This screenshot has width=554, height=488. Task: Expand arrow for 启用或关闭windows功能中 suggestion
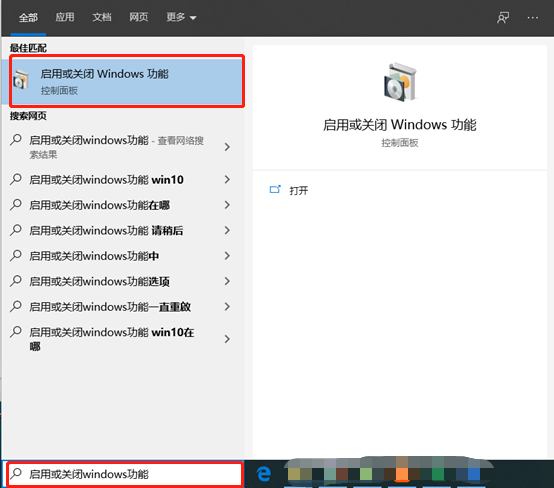pyautogui.click(x=227, y=256)
